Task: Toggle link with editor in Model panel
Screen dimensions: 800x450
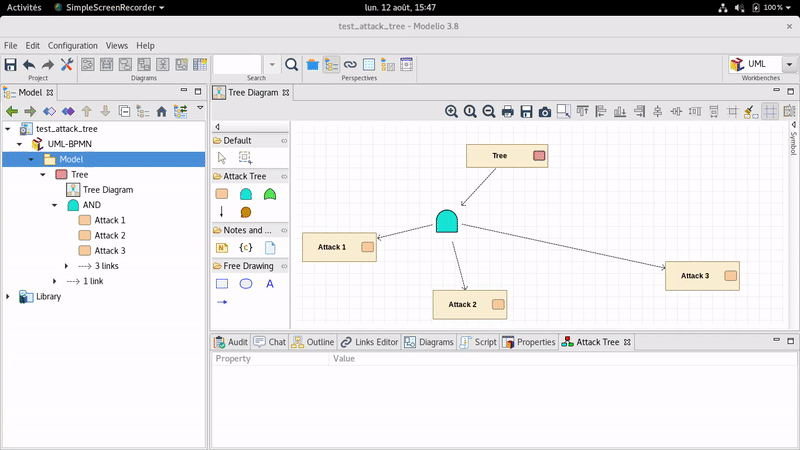Action: (x=181, y=111)
